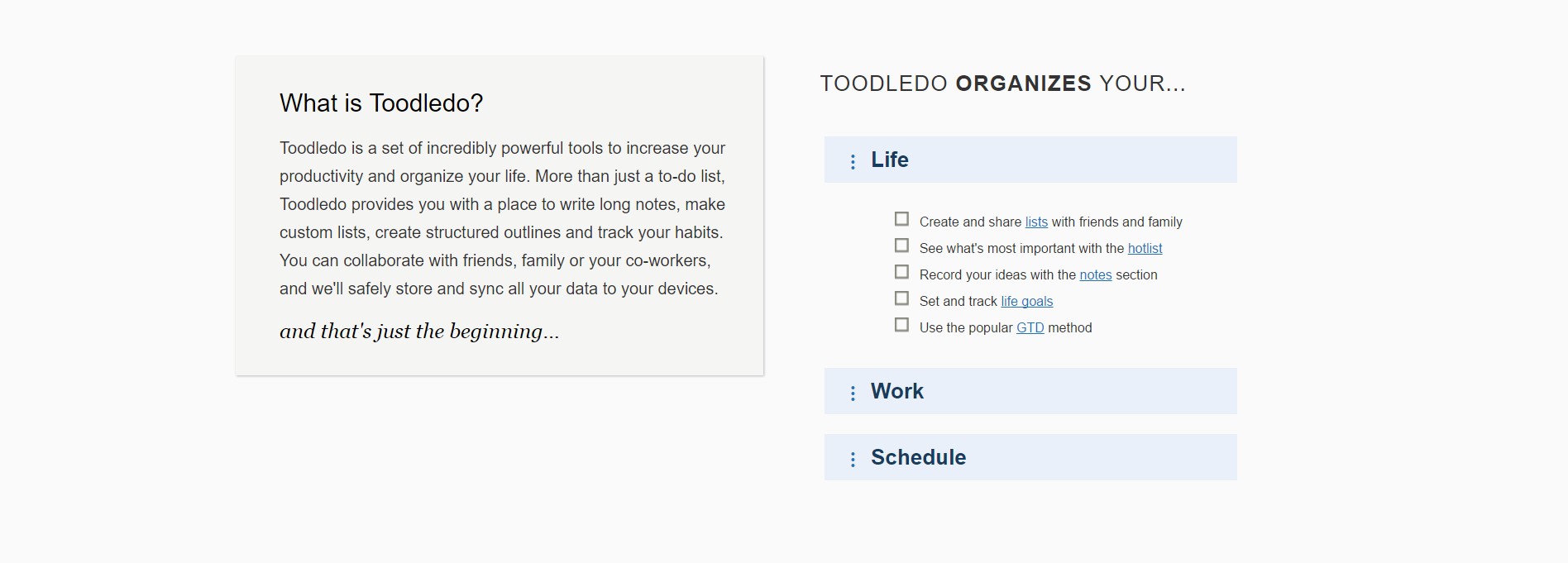Click the 'TOODLEDO ORGANIZES YOUR...' heading
This screenshot has width=1568, height=563.
point(1002,83)
